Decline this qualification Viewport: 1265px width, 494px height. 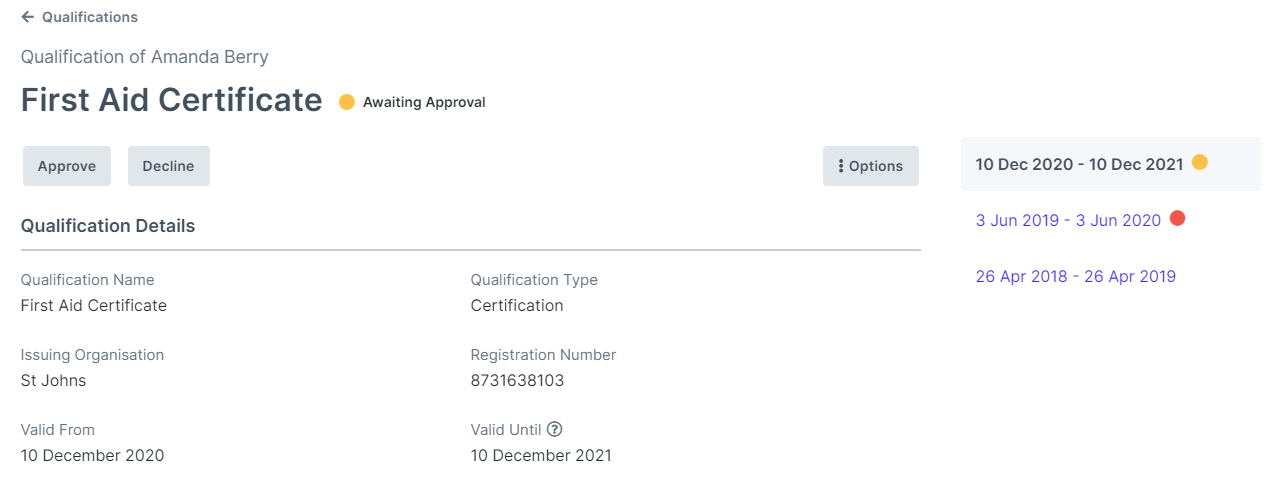168,166
